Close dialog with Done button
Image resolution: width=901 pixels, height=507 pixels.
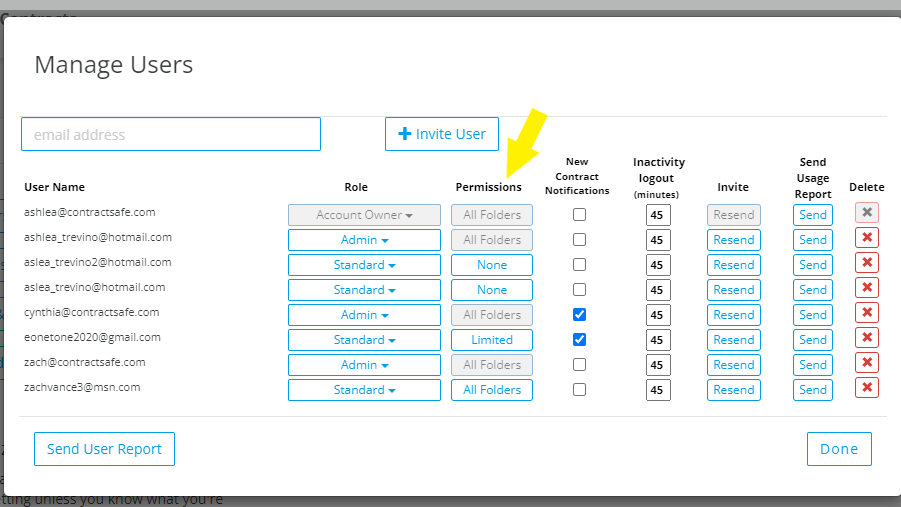[839, 449]
